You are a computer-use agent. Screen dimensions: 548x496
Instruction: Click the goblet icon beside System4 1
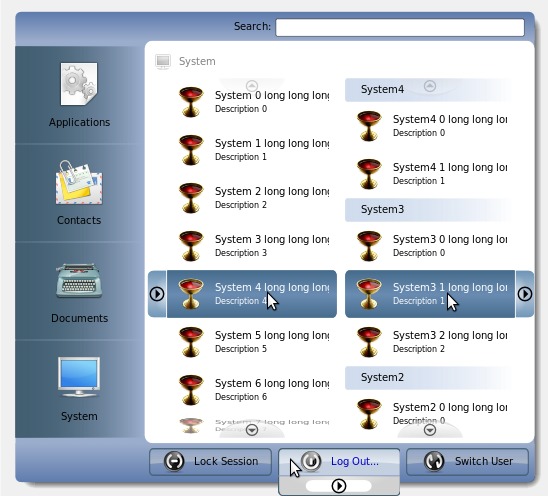pyautogui.click(x=369, y=174)
